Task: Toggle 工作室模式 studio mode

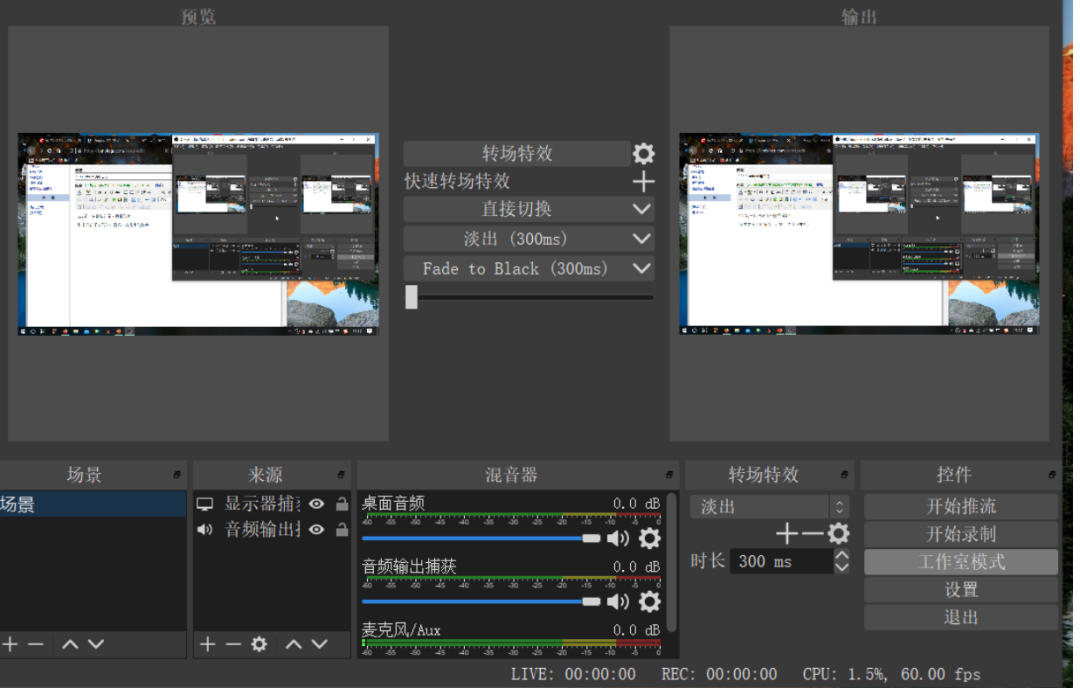Action: (961, 562)
